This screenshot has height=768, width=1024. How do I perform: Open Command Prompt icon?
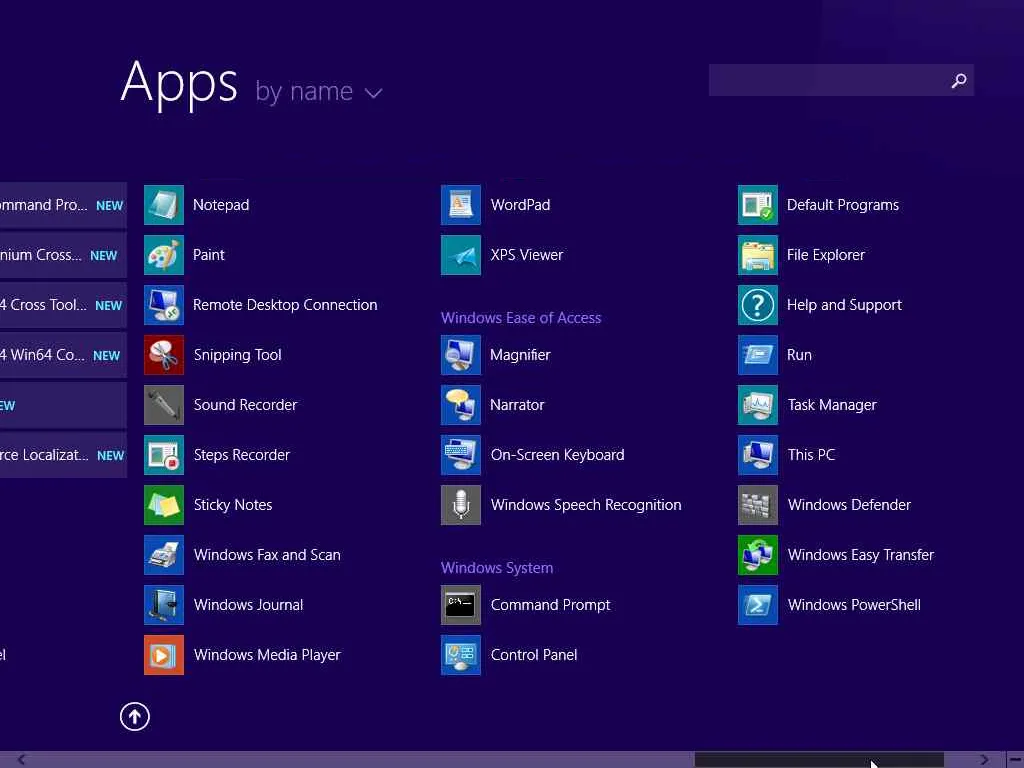[x=460, y=605]
